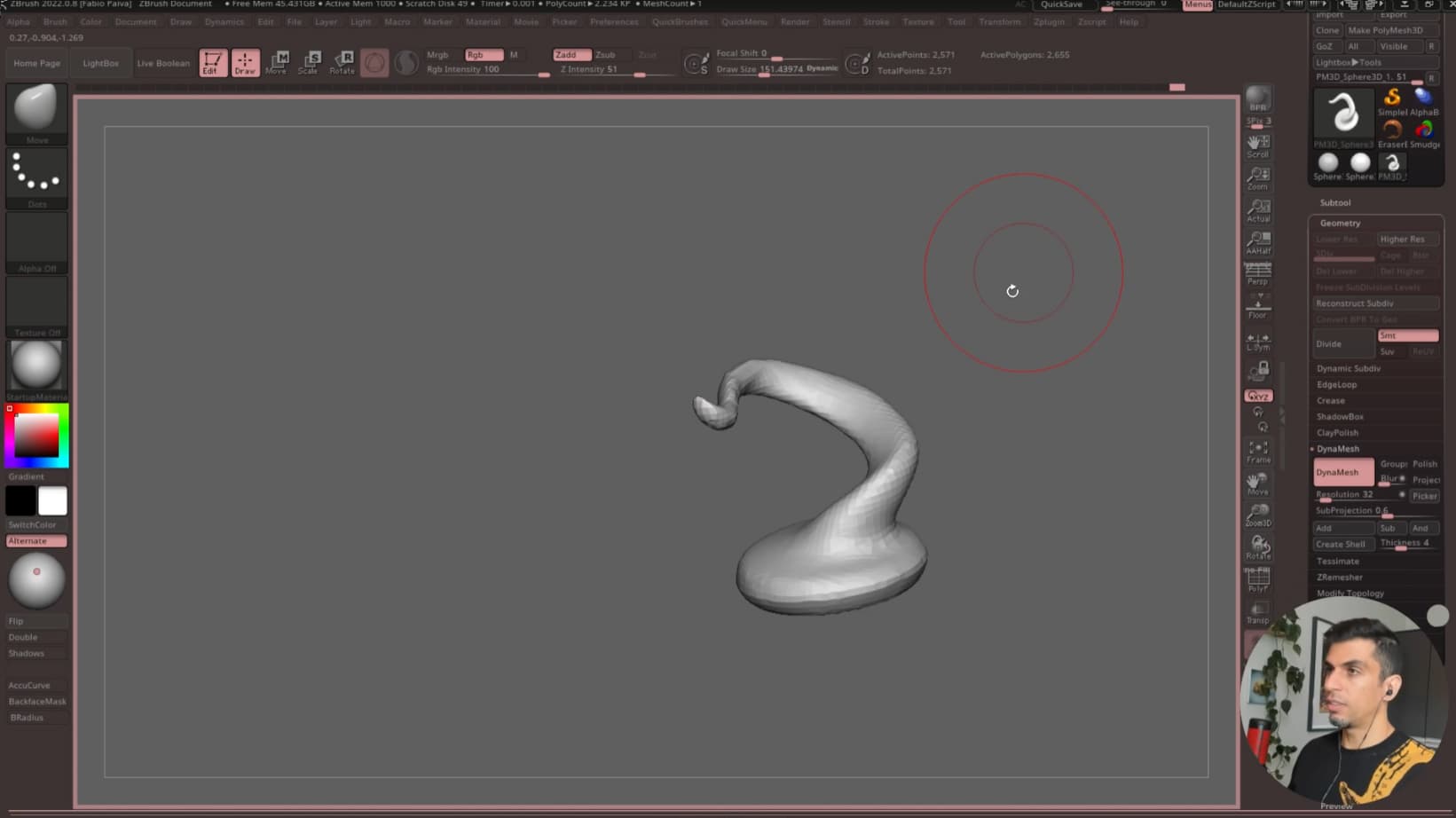Screen dimensions: 1456x818
Task: Expand the Crease section
Action: point(1331,400)
